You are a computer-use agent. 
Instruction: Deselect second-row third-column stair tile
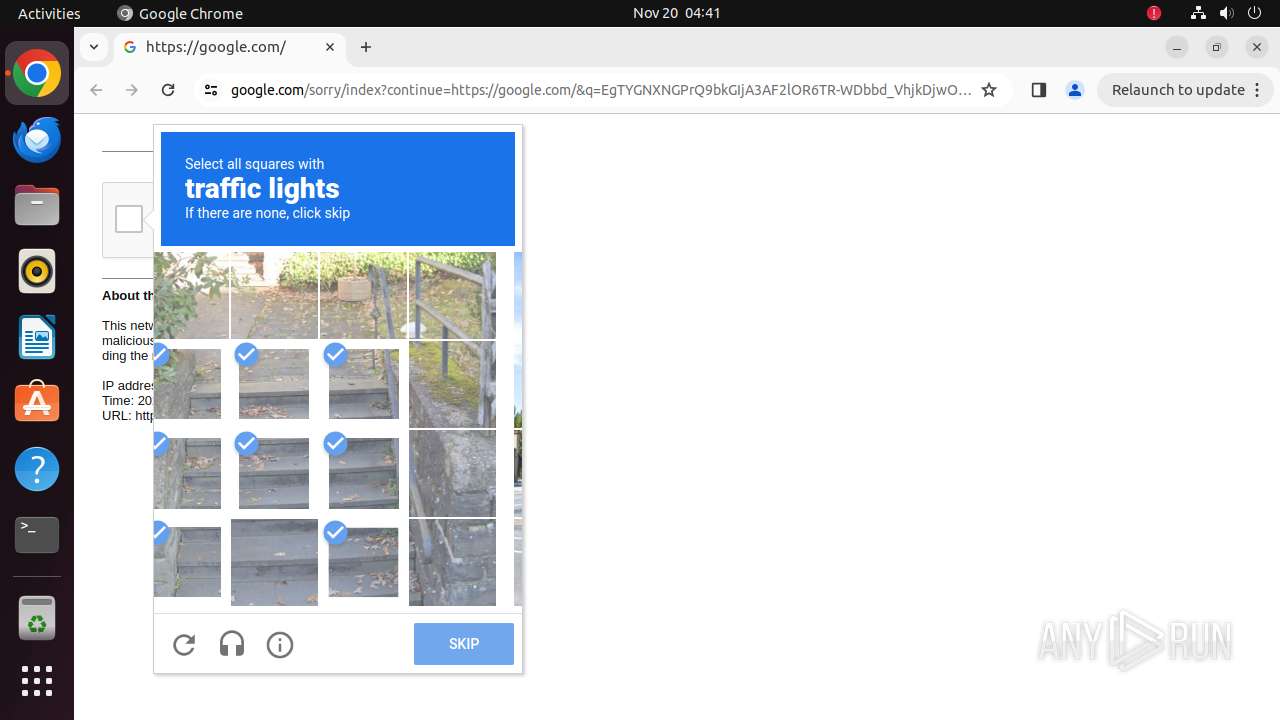click(x=364, y=384)
